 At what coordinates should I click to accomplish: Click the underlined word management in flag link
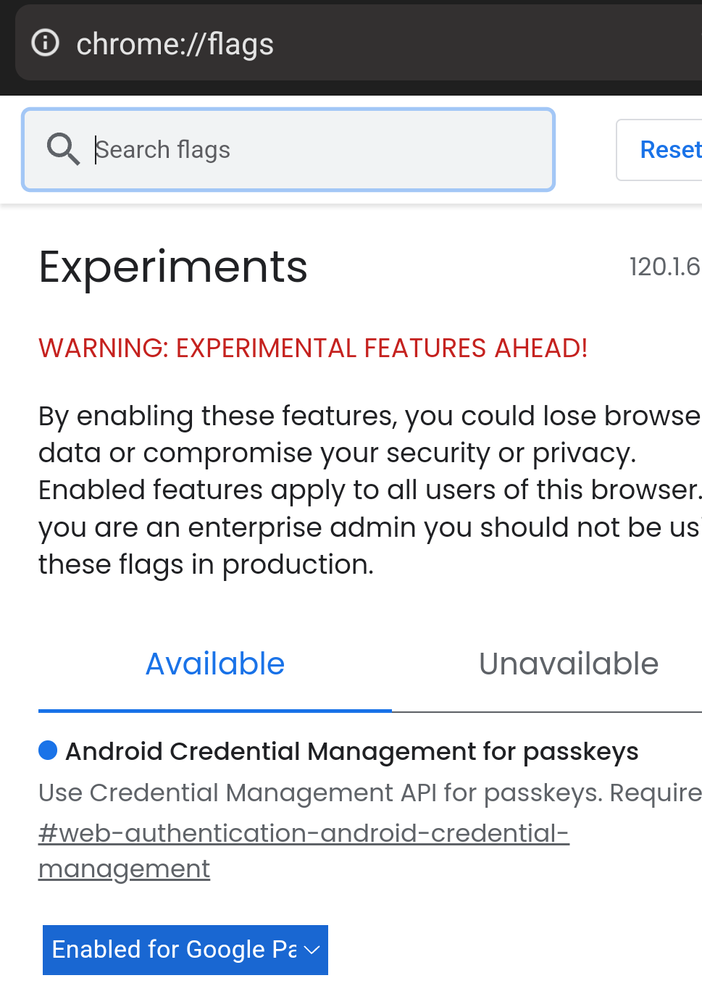pos(124,869)
